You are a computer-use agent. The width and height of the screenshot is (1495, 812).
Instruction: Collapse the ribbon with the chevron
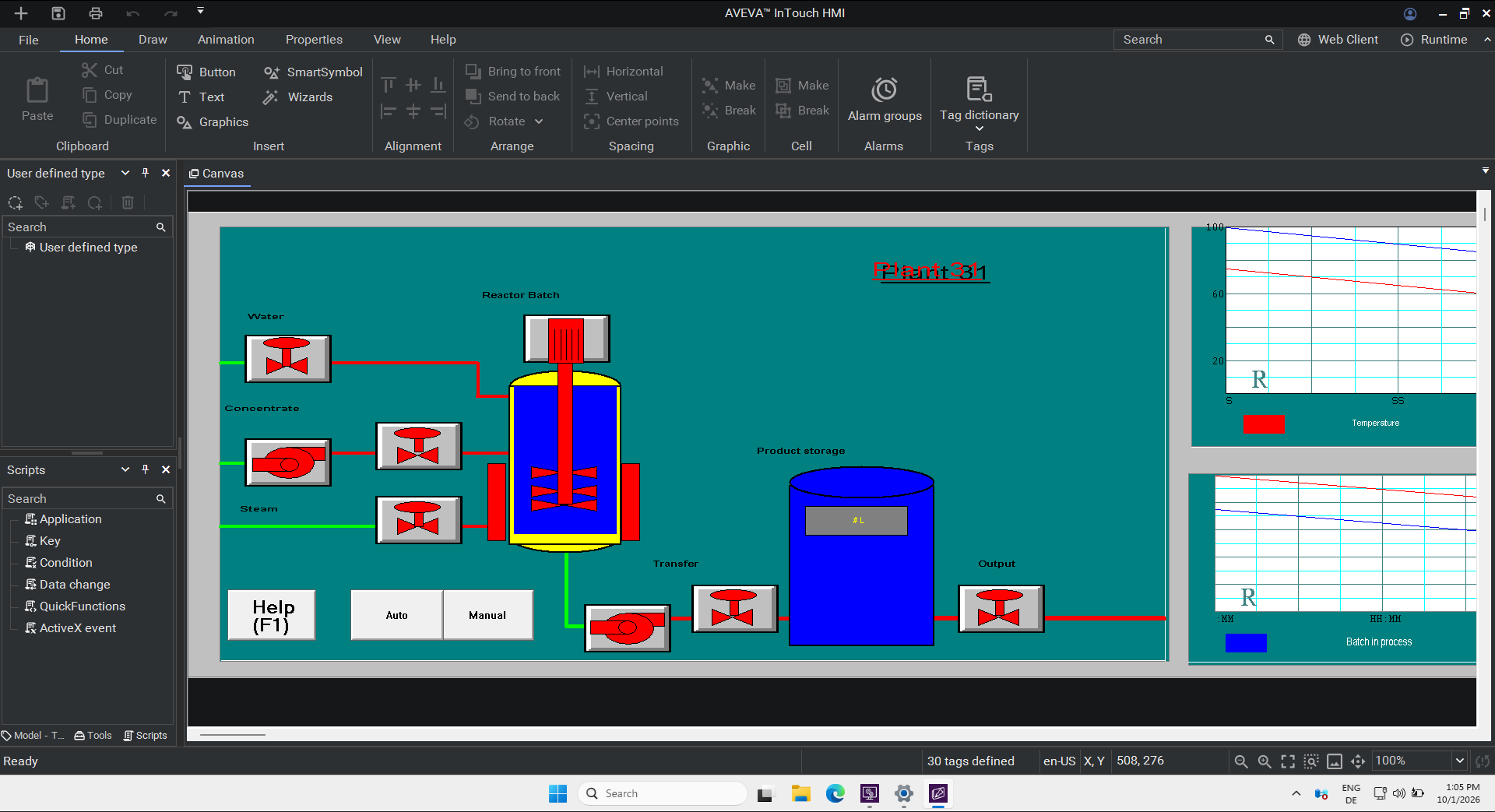pyautogui.click(x=1487, y=38)
